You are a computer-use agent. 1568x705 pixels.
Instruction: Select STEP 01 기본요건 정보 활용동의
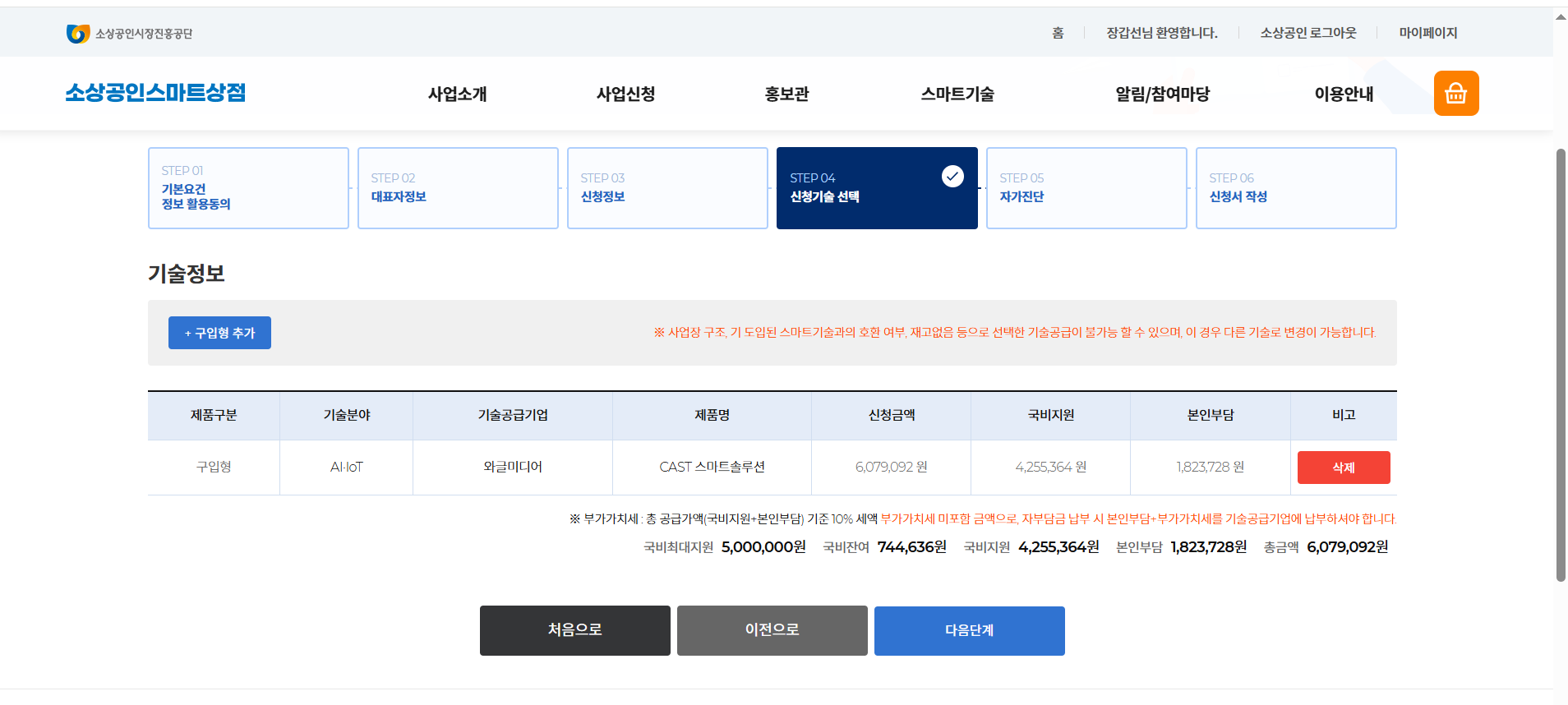click(248, 188)
